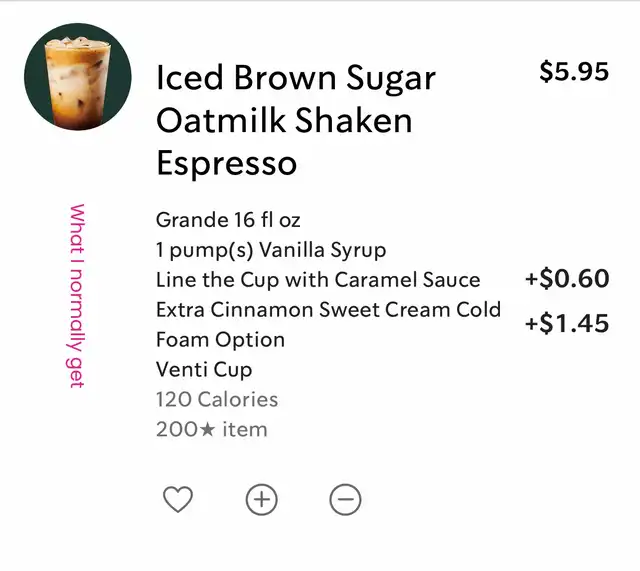The width and height of the screenshot is (640, 571).
Task: Click the pink "What I normally get" label
Action: tap(77, 296)
